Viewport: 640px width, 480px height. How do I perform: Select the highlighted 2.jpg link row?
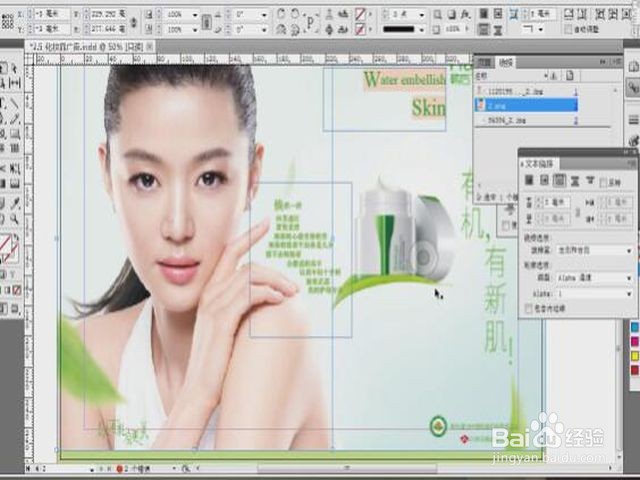pyautogui.click(x=527, y=105)
